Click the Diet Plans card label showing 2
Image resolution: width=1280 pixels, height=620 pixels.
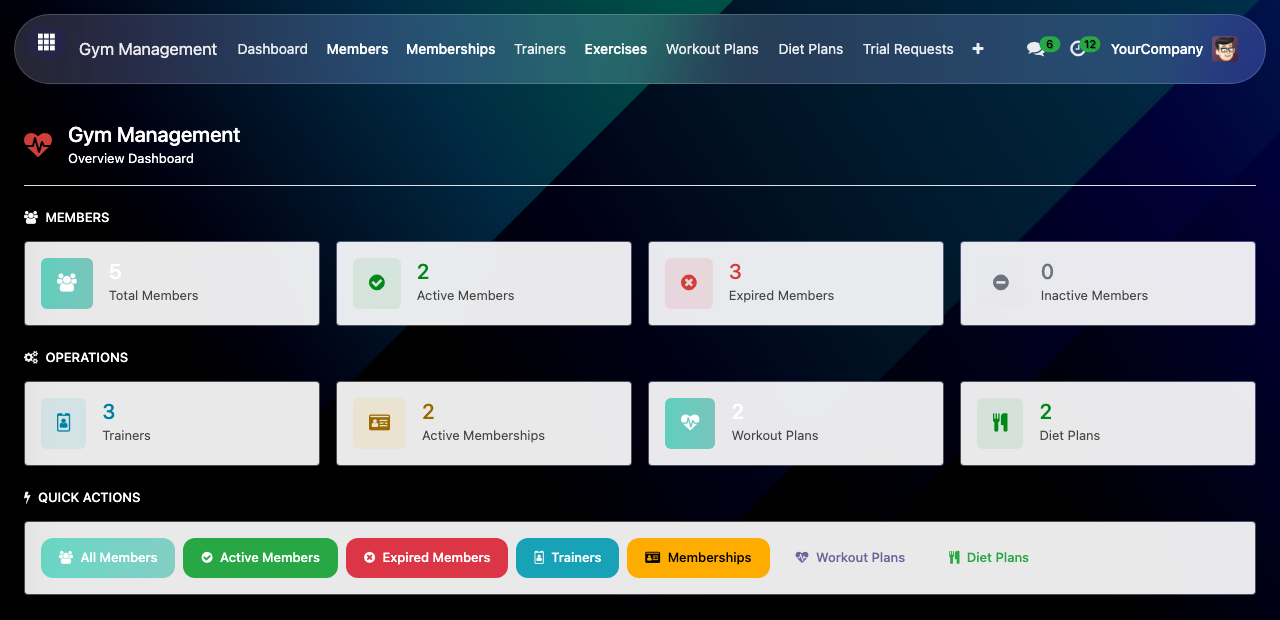[1070, 436]
